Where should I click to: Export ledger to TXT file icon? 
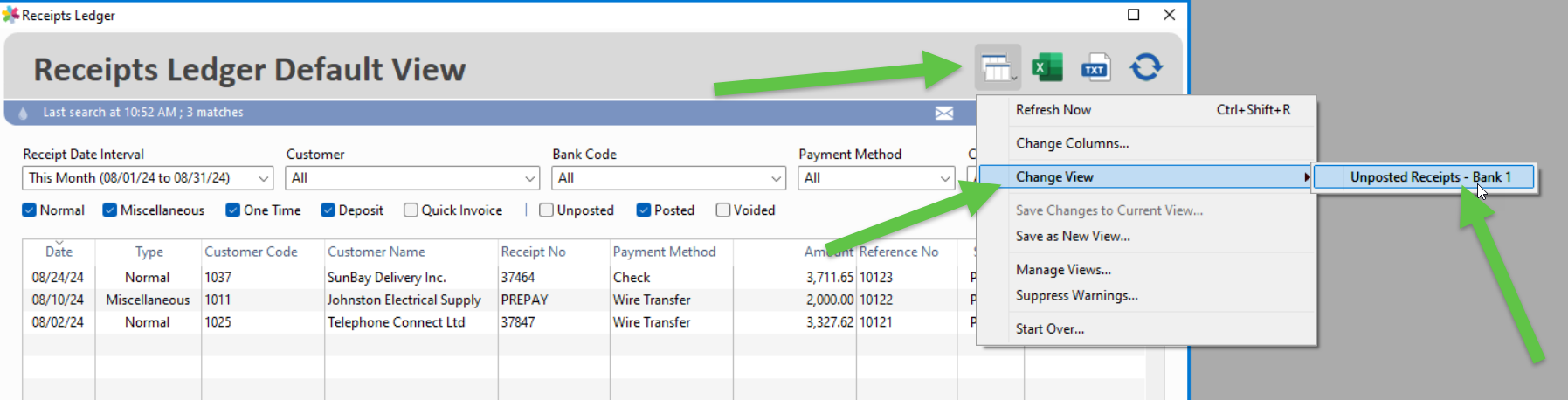click(1095, 67)
